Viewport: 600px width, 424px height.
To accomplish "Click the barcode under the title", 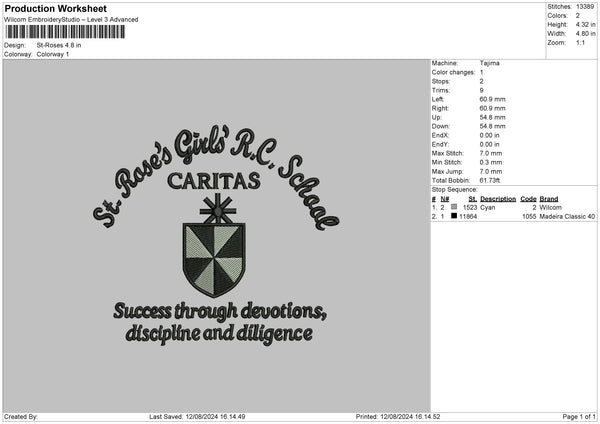I will 65,32.
